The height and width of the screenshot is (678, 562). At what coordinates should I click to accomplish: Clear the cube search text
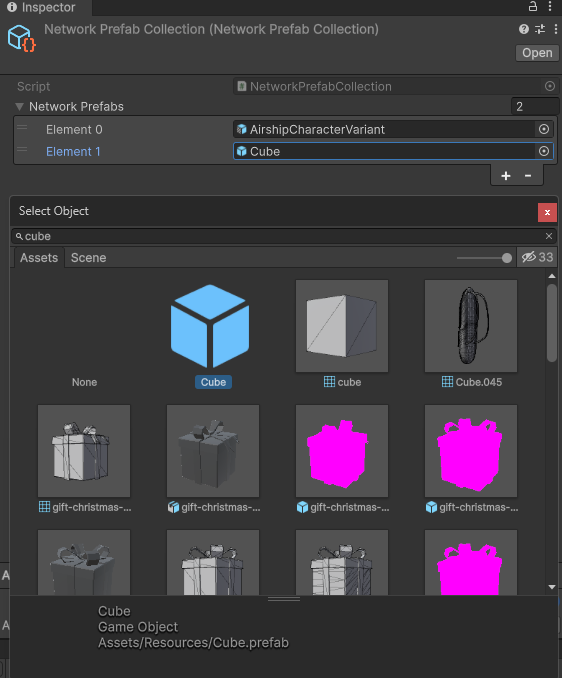[x=549, y=236]
